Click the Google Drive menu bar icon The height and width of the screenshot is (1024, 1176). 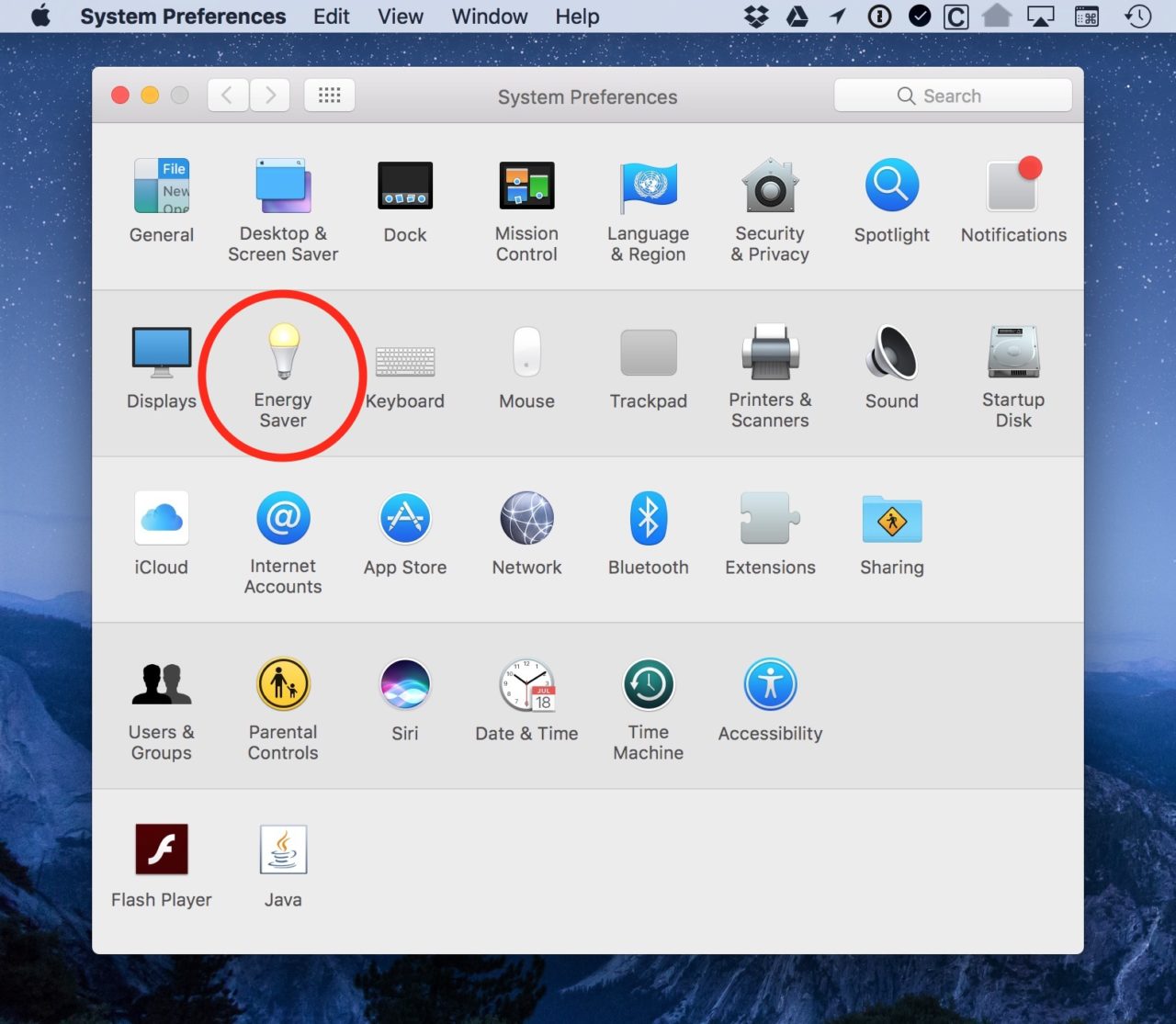(x=797, y=17)
